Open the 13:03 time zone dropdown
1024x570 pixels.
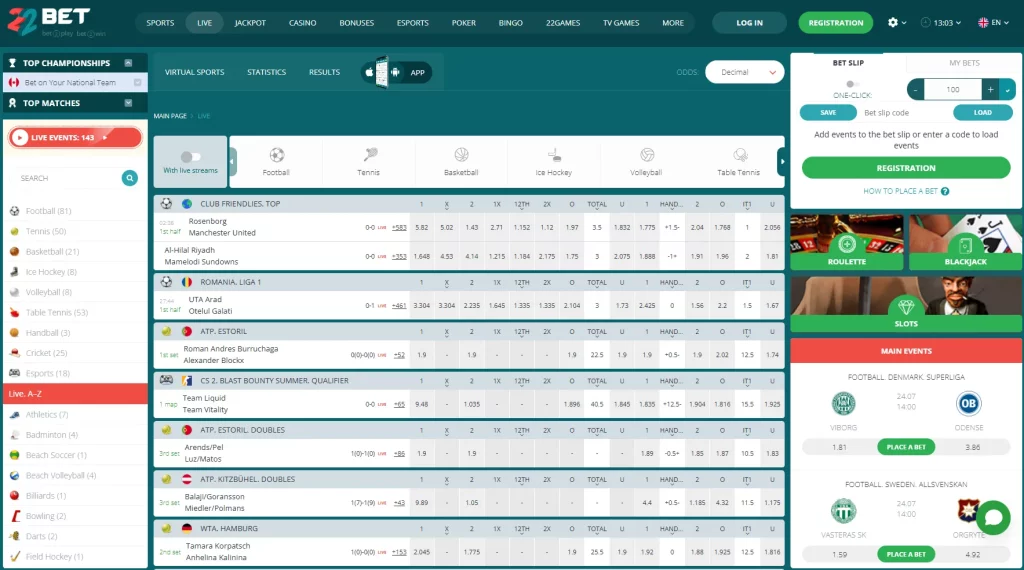[941, 22]
